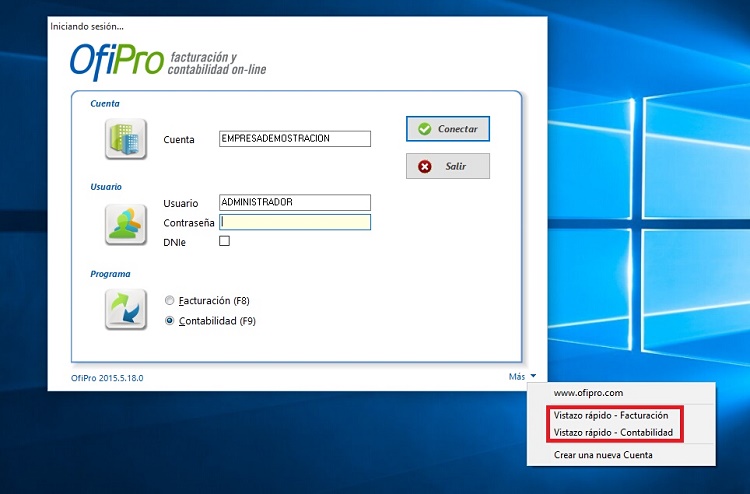Click the Usuario people icon
This screenshot has height=494, width=750.
(126, 223)
